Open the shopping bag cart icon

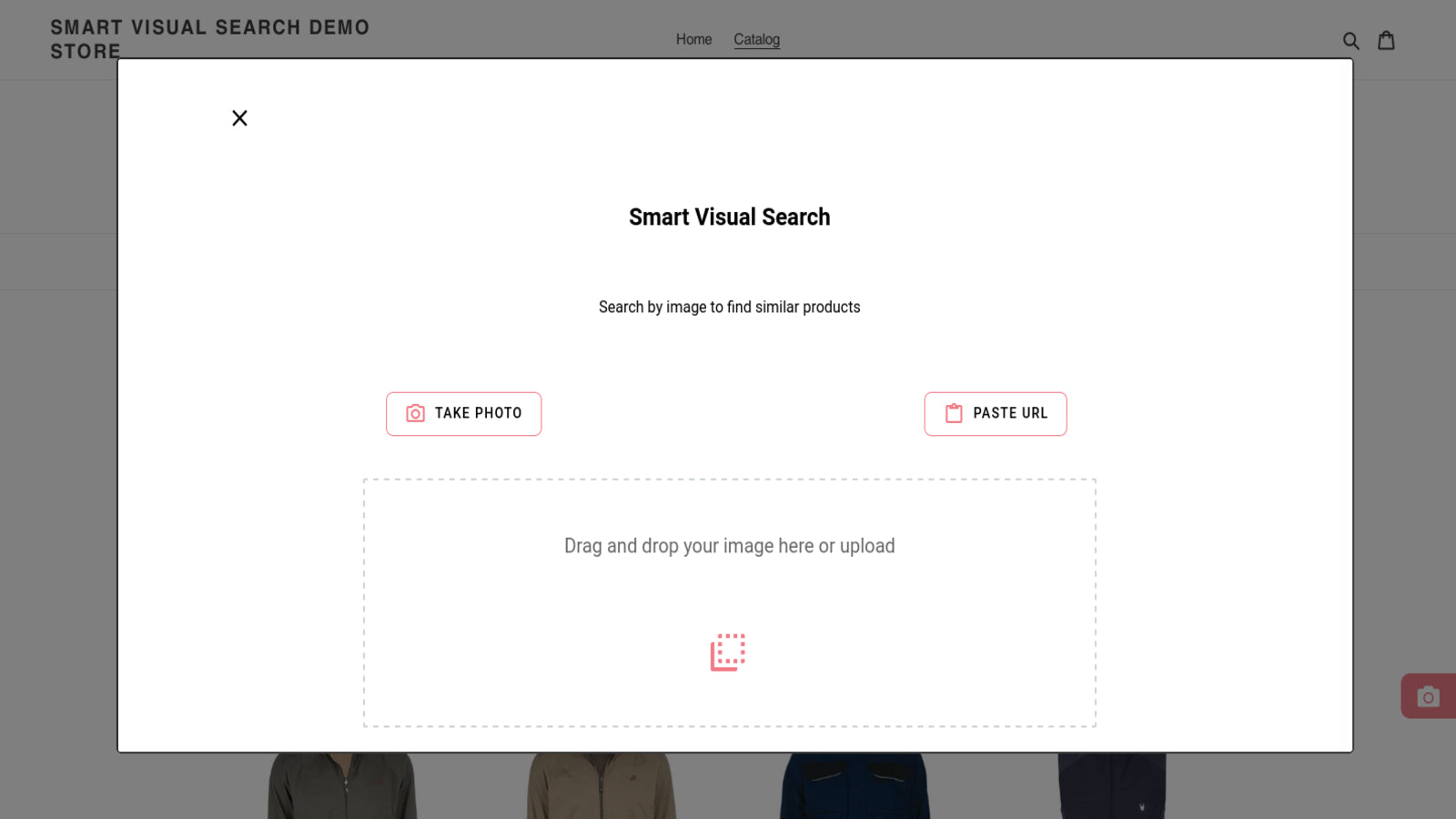coord(1385,40)
